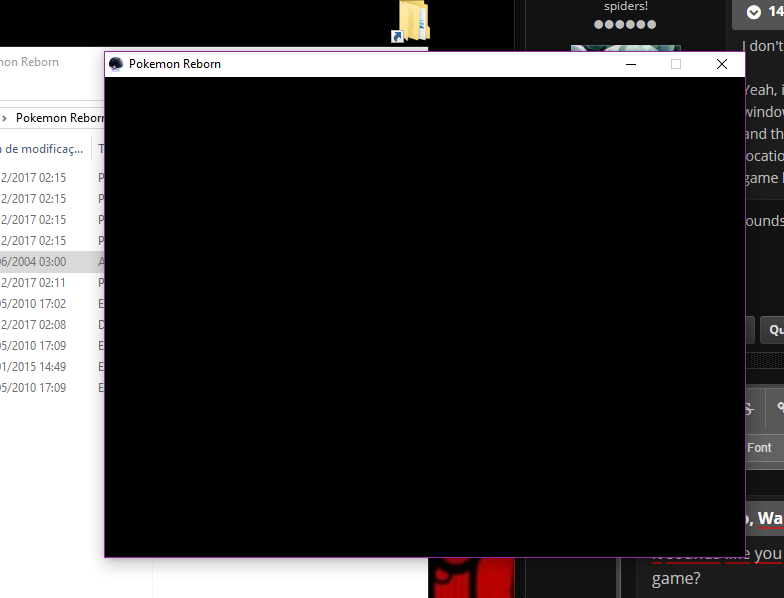Click the strikethrough icon in forum editor
784x598 pixels.
[748, 409]
